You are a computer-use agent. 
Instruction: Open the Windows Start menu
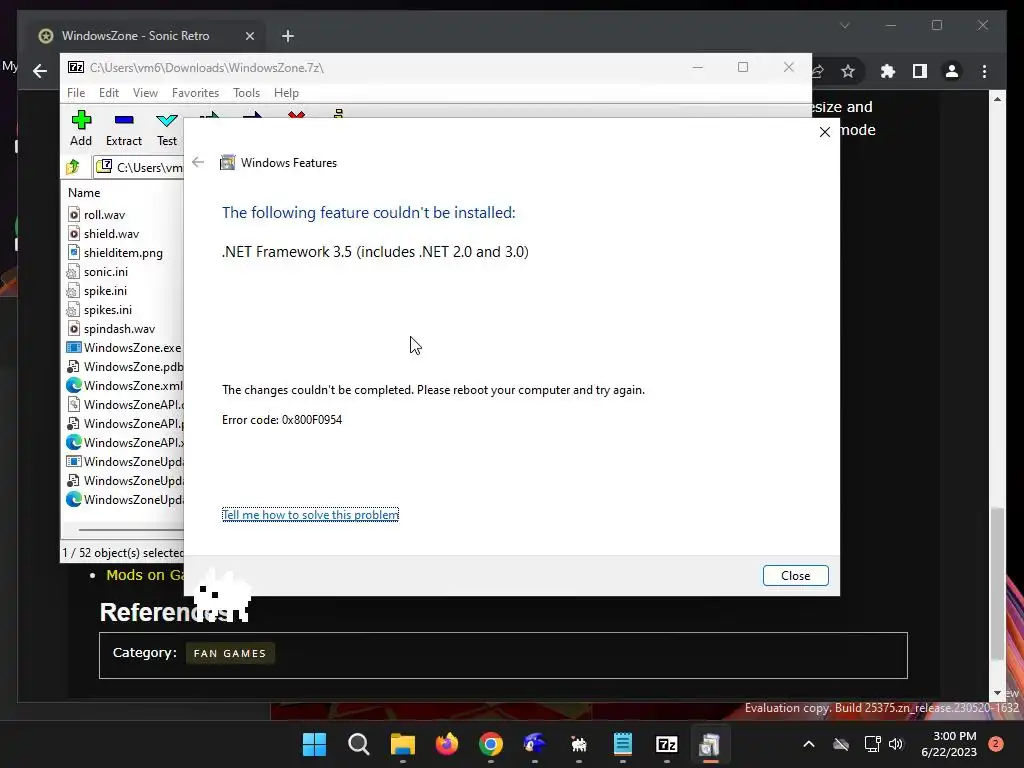point(314,744)
